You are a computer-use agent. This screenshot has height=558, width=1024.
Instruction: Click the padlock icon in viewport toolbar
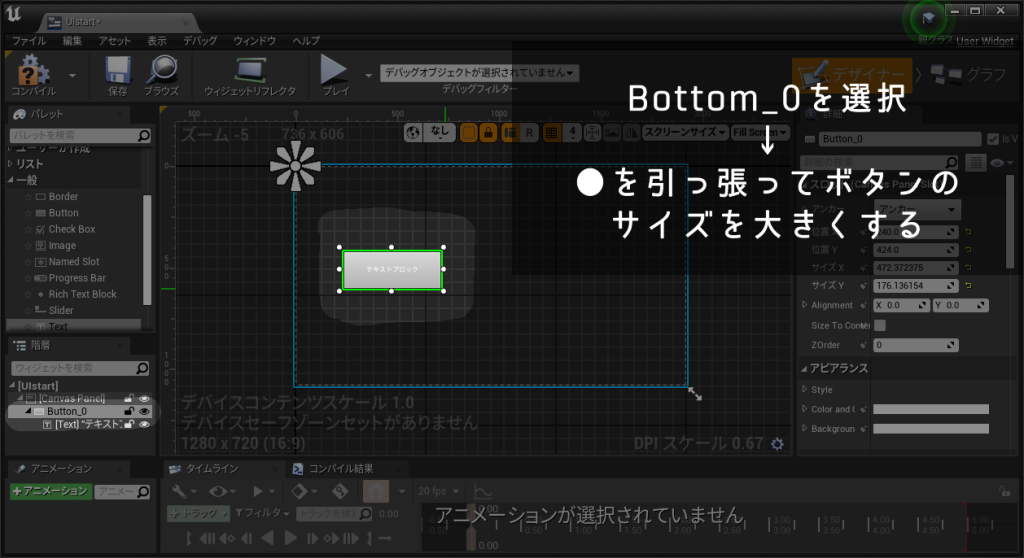click(x=487, y=132)
